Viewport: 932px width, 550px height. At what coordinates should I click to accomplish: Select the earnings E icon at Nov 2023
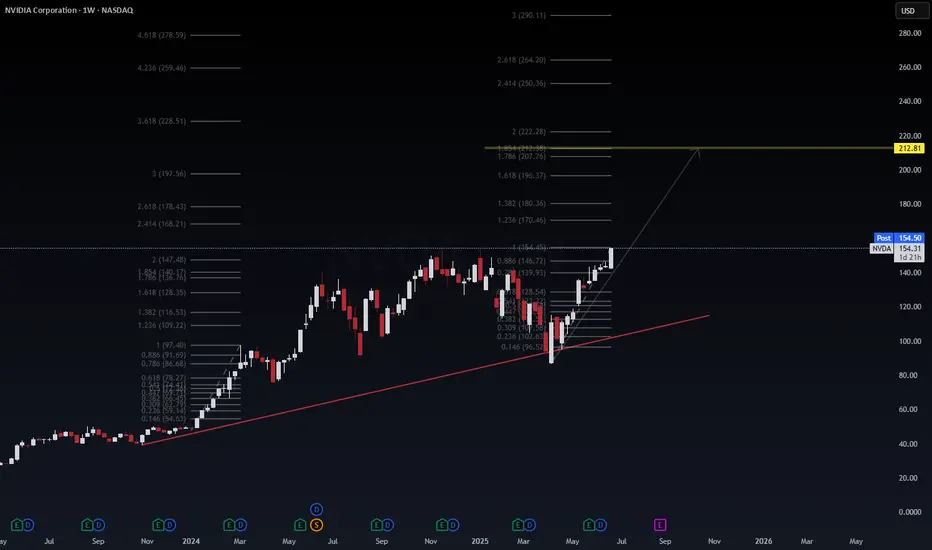pyautogui.click(x=158, y=525)
